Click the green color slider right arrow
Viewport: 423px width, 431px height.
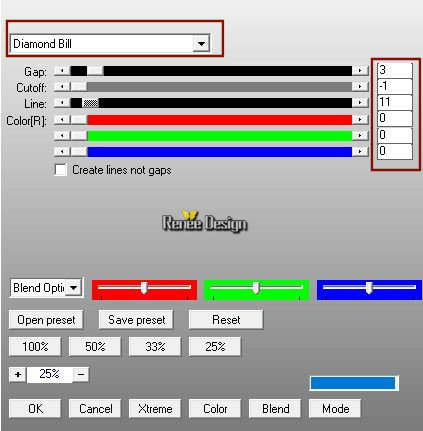click(x=360, y=135)
